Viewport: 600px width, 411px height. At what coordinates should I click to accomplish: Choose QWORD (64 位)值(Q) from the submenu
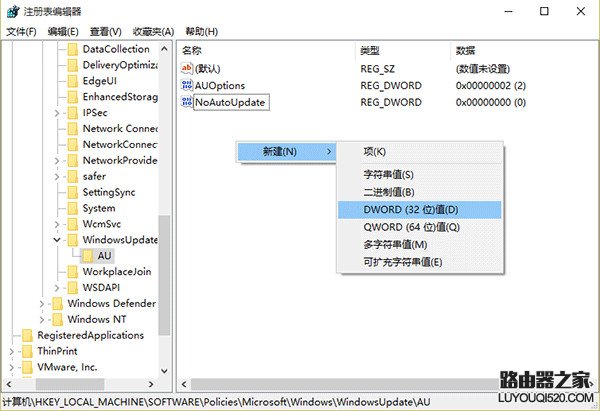pyautogui.click(x=419, y=227)
